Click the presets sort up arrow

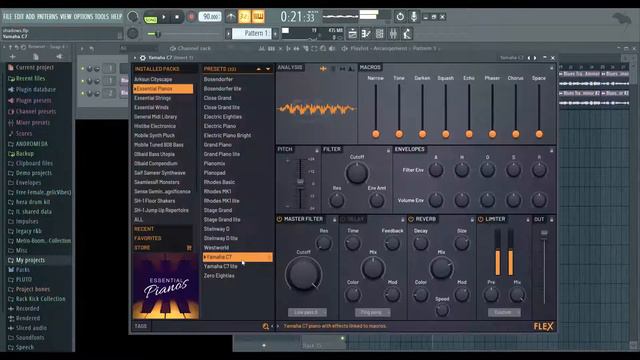[x=259, y=69]
